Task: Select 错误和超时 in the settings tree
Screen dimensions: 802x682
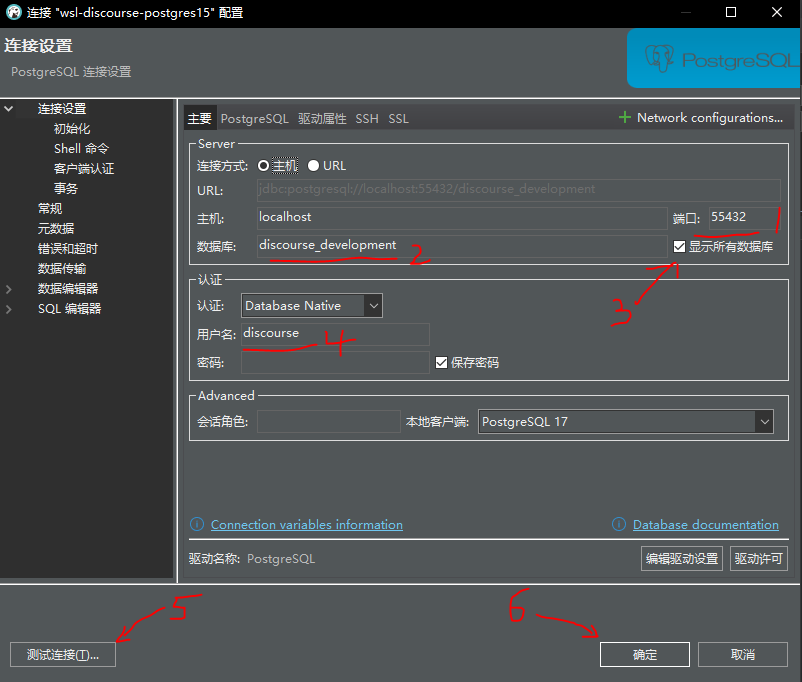Action: coord(68,249)
